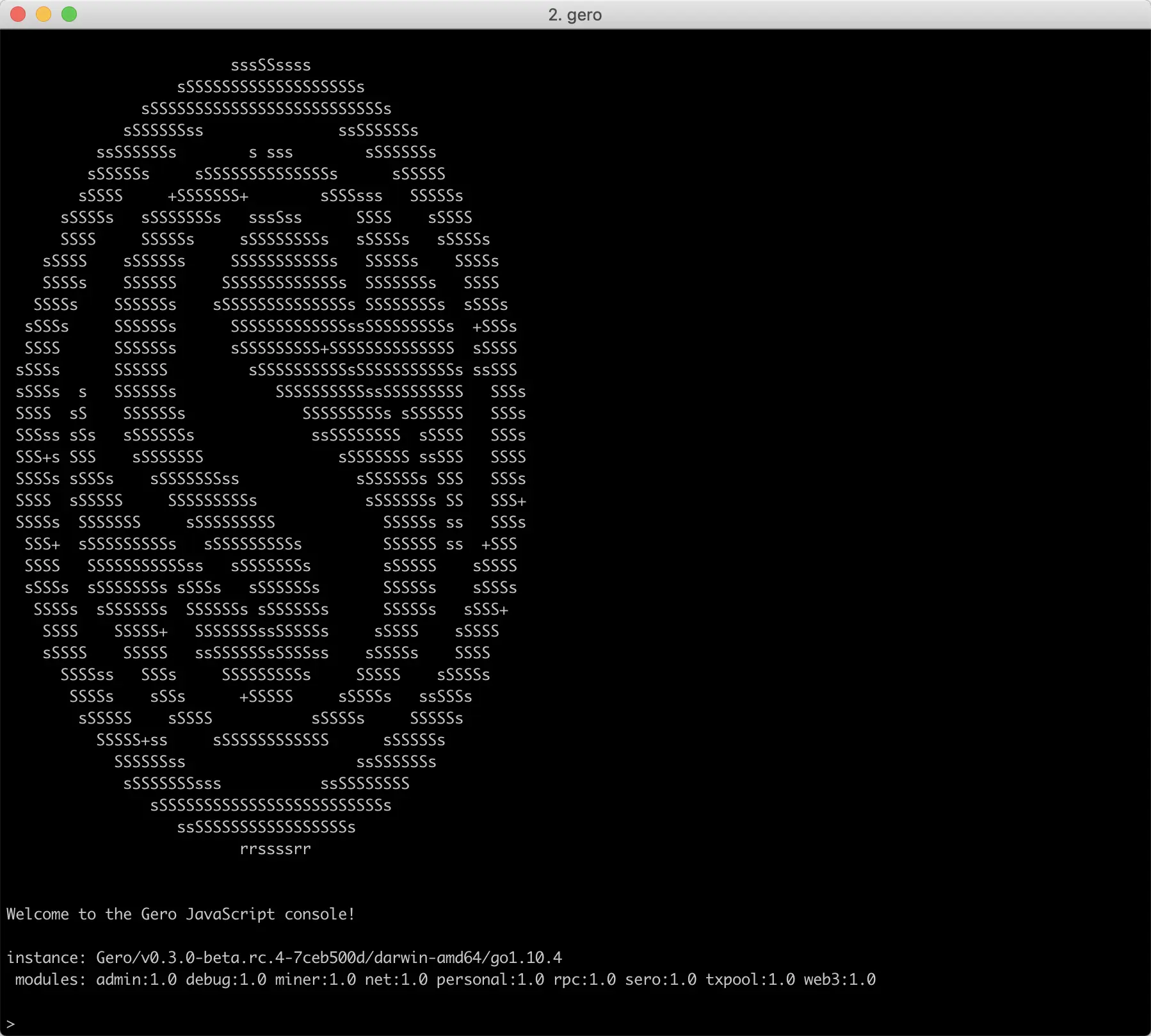Screen dimensions: 1151x1036
Task: Click the Gero instance version string
Action: 329,958
